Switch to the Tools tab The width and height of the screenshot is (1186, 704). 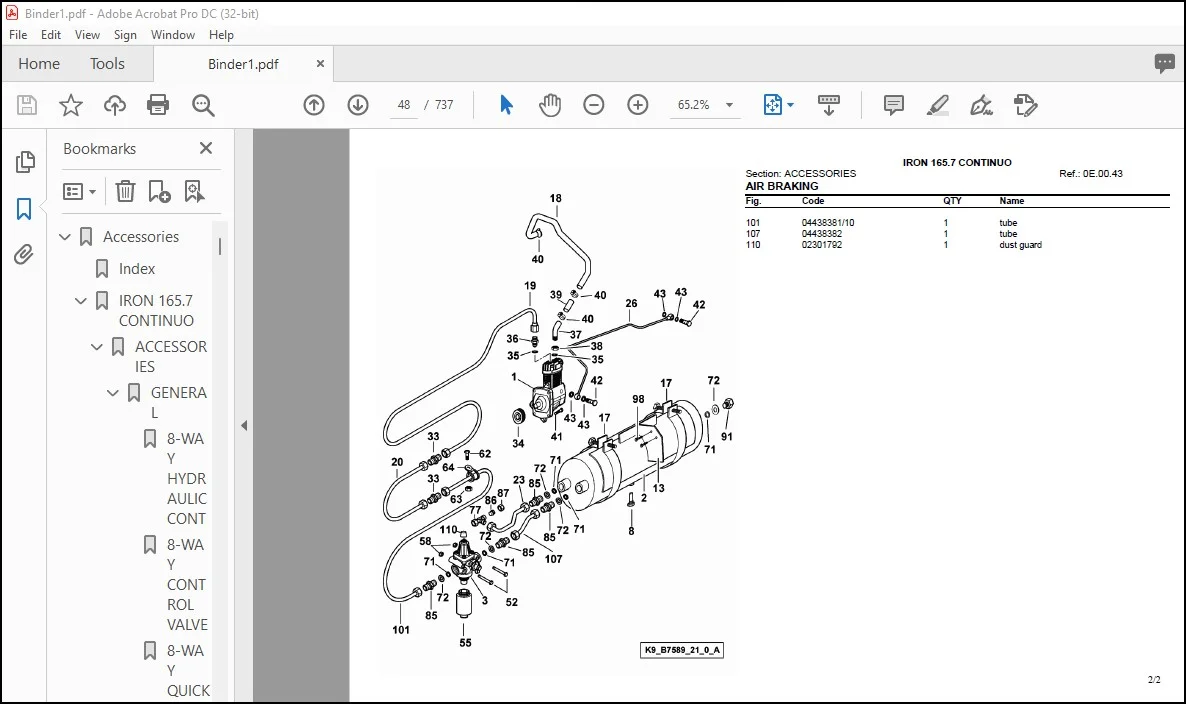[107, 64]
